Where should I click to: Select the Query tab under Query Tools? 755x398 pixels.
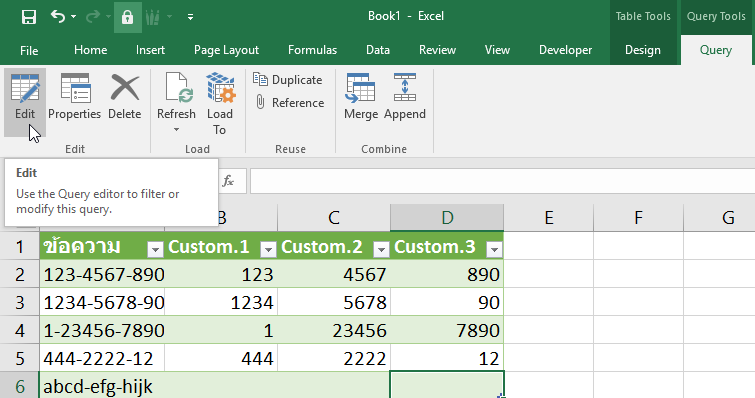click(716, 50)
